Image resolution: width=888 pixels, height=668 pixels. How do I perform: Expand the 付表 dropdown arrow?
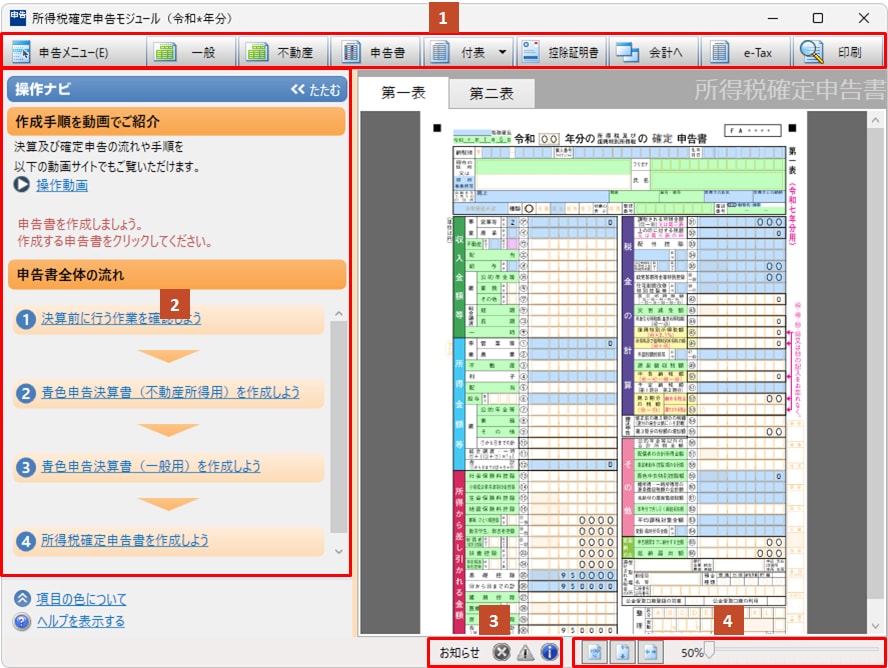502,52
